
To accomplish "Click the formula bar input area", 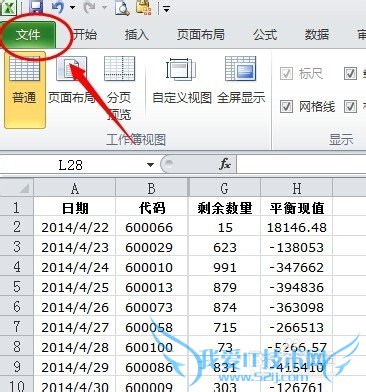I will coord(301,165).
